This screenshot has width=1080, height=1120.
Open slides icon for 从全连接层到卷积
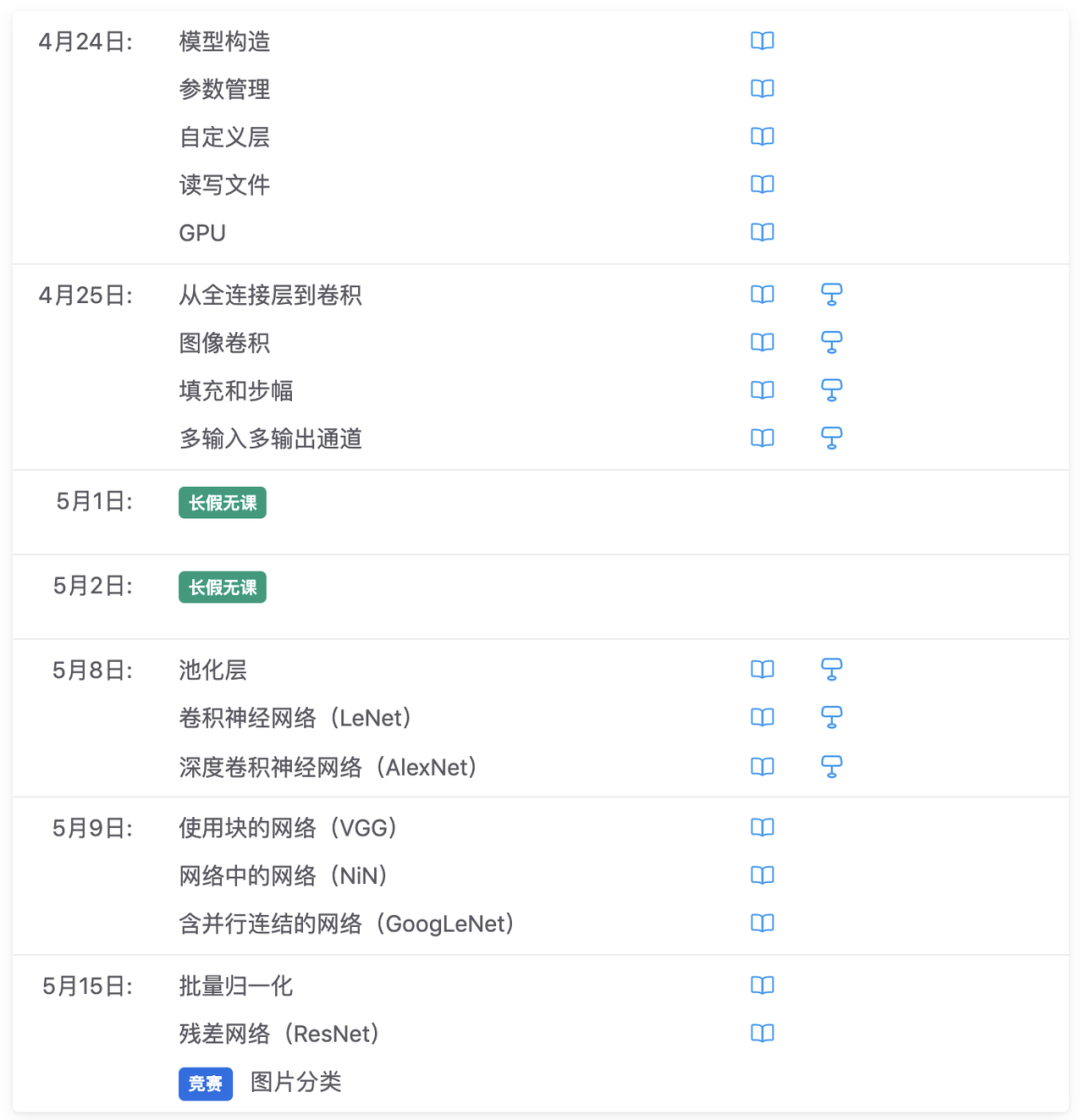[x=831, y=294]
